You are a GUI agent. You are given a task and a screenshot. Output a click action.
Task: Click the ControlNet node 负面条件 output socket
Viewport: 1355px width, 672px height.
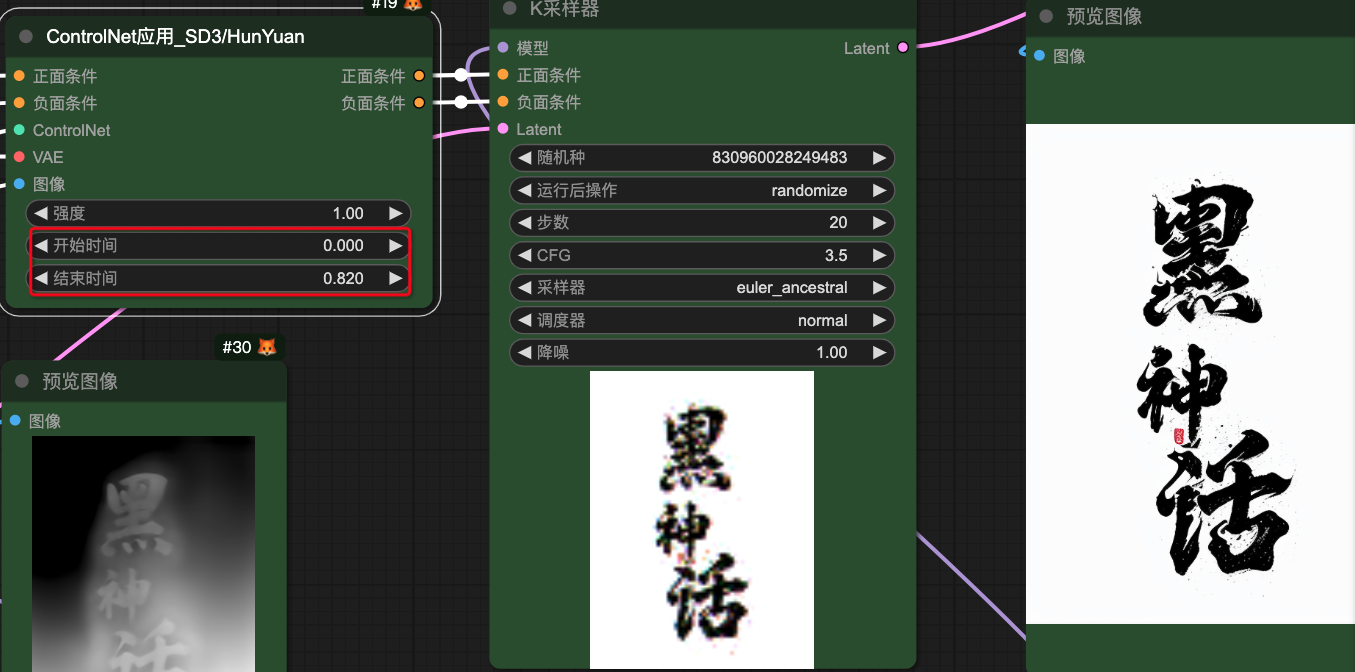419,103
